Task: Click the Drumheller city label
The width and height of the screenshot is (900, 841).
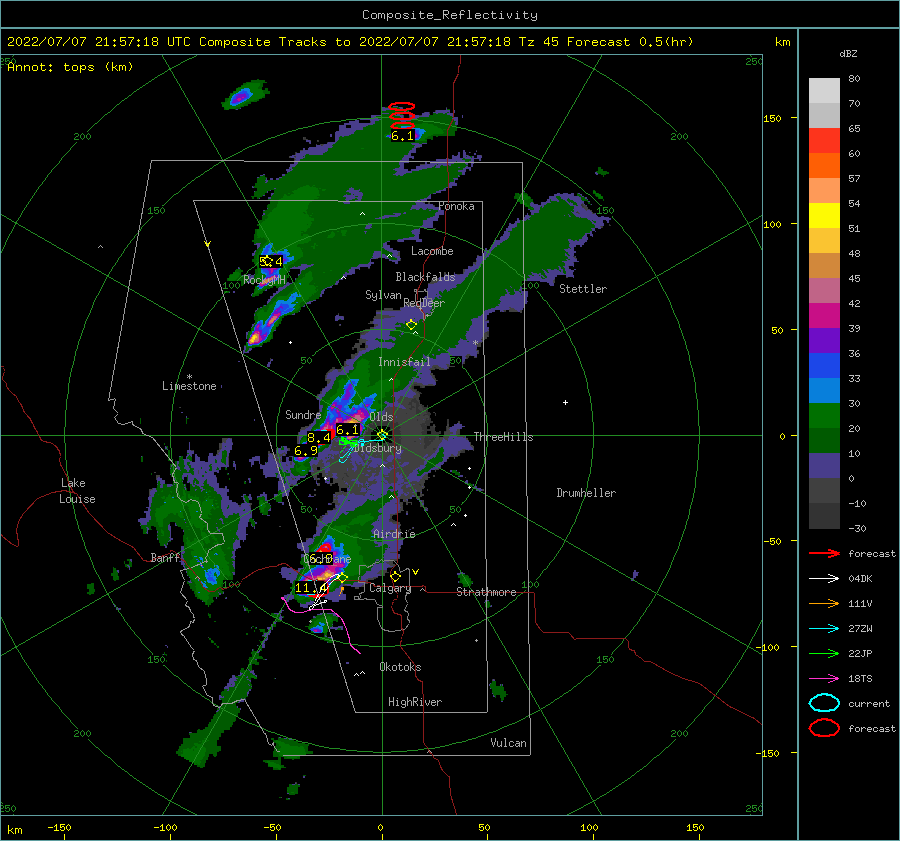Action: (x=586, y=493)
